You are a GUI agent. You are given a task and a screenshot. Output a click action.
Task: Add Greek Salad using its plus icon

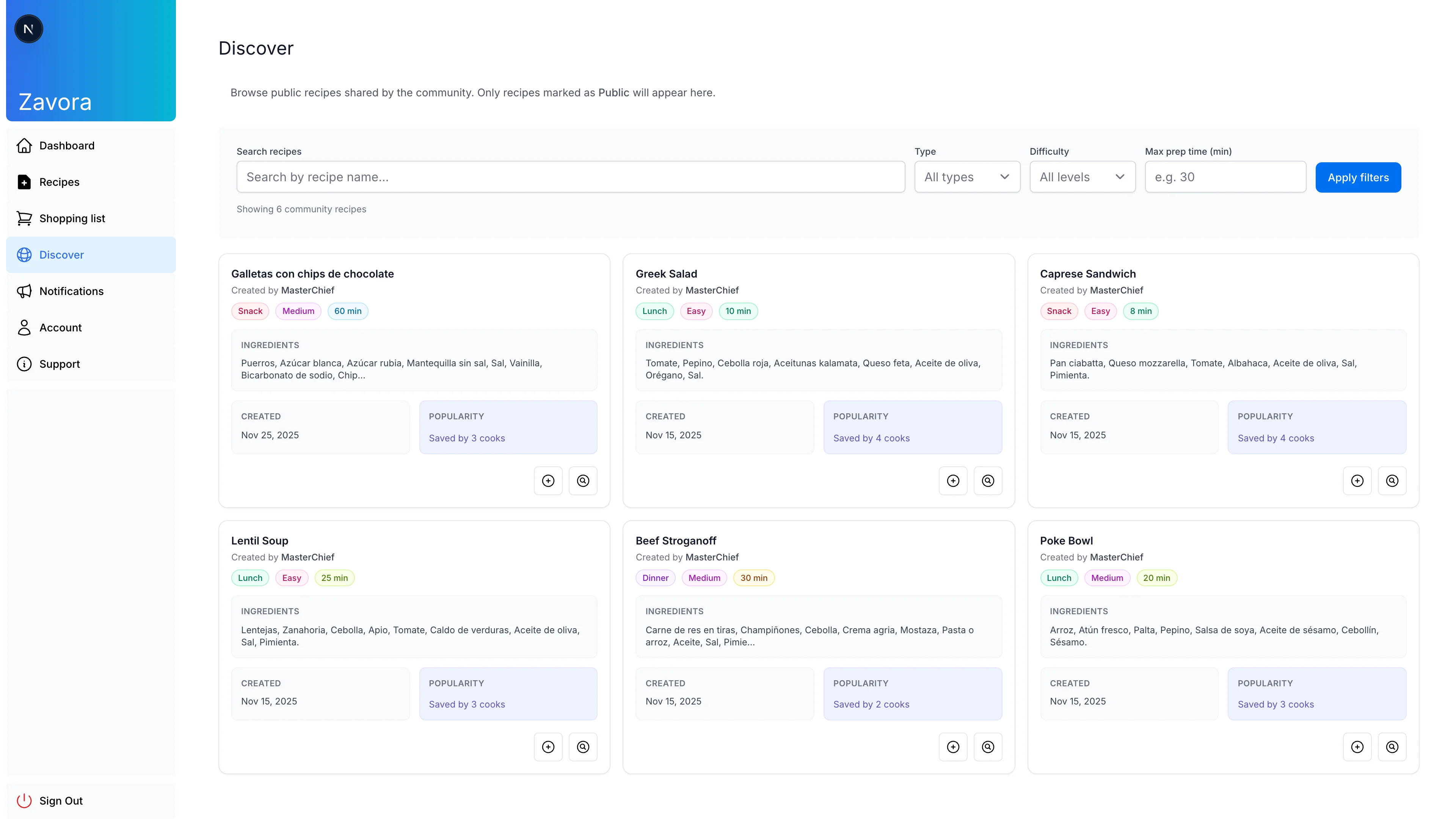pyautogui.click(x=954, y=480)
